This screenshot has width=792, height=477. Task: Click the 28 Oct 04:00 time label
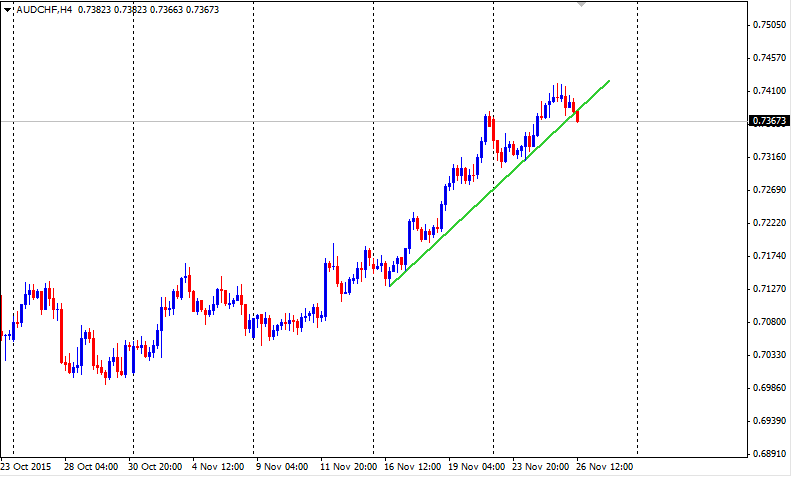click(x=91, y=466)
